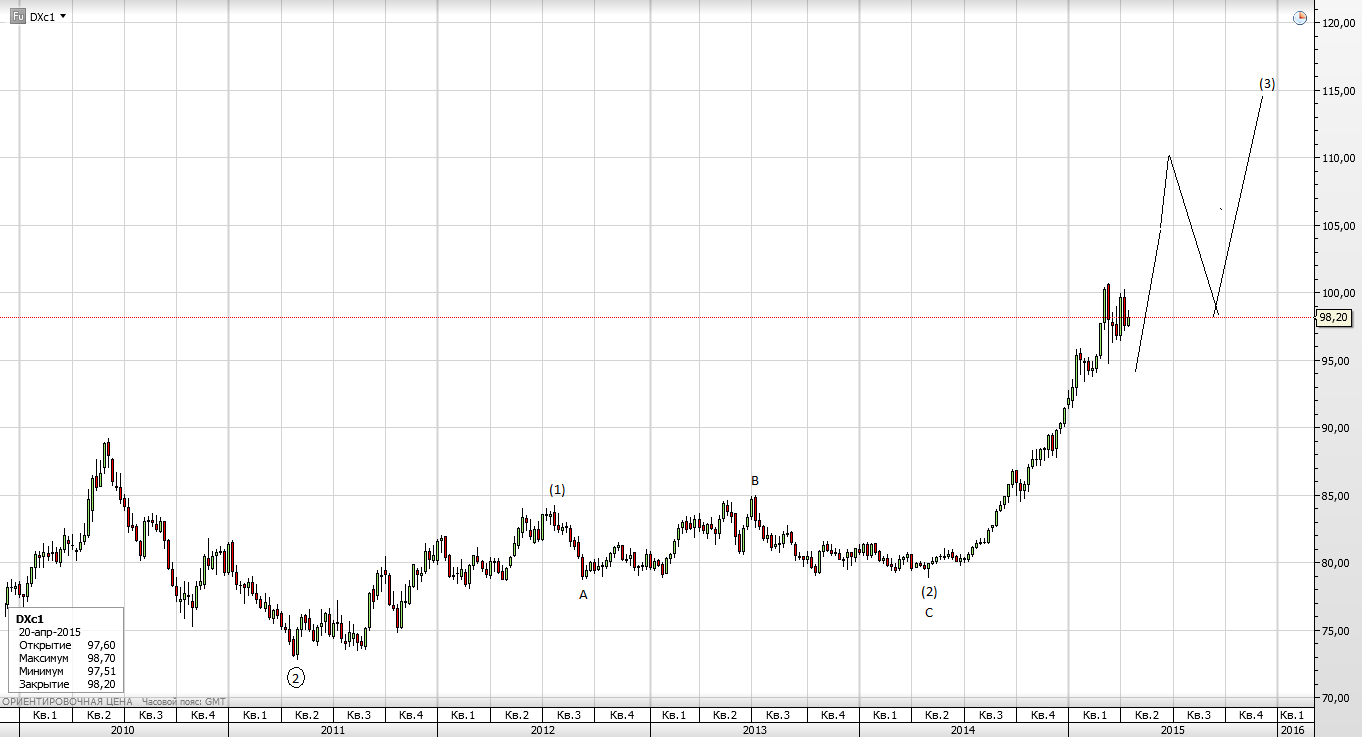This screenshot has height=737, width=1362.
Task: Select the wave label B
Action: coord(755,481)
